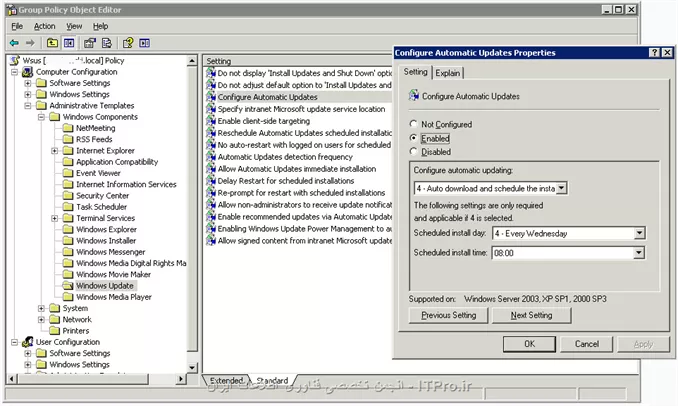Screen dimensions: 678x406
Task: Click the Properties toolbar icon
Action: tap(89, 43)
